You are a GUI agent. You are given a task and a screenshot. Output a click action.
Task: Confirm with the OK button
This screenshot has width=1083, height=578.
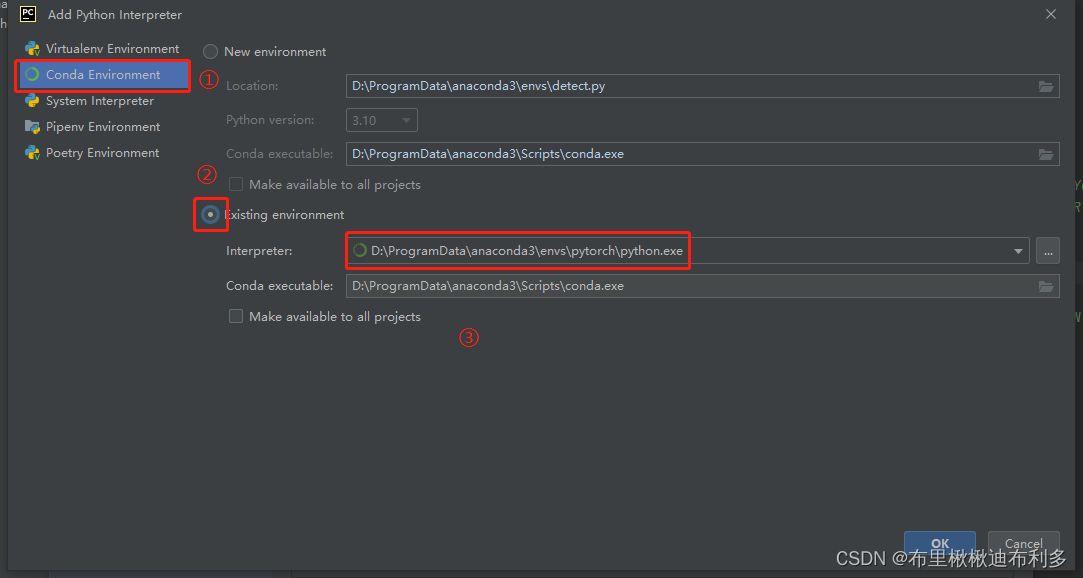[939, 543]
